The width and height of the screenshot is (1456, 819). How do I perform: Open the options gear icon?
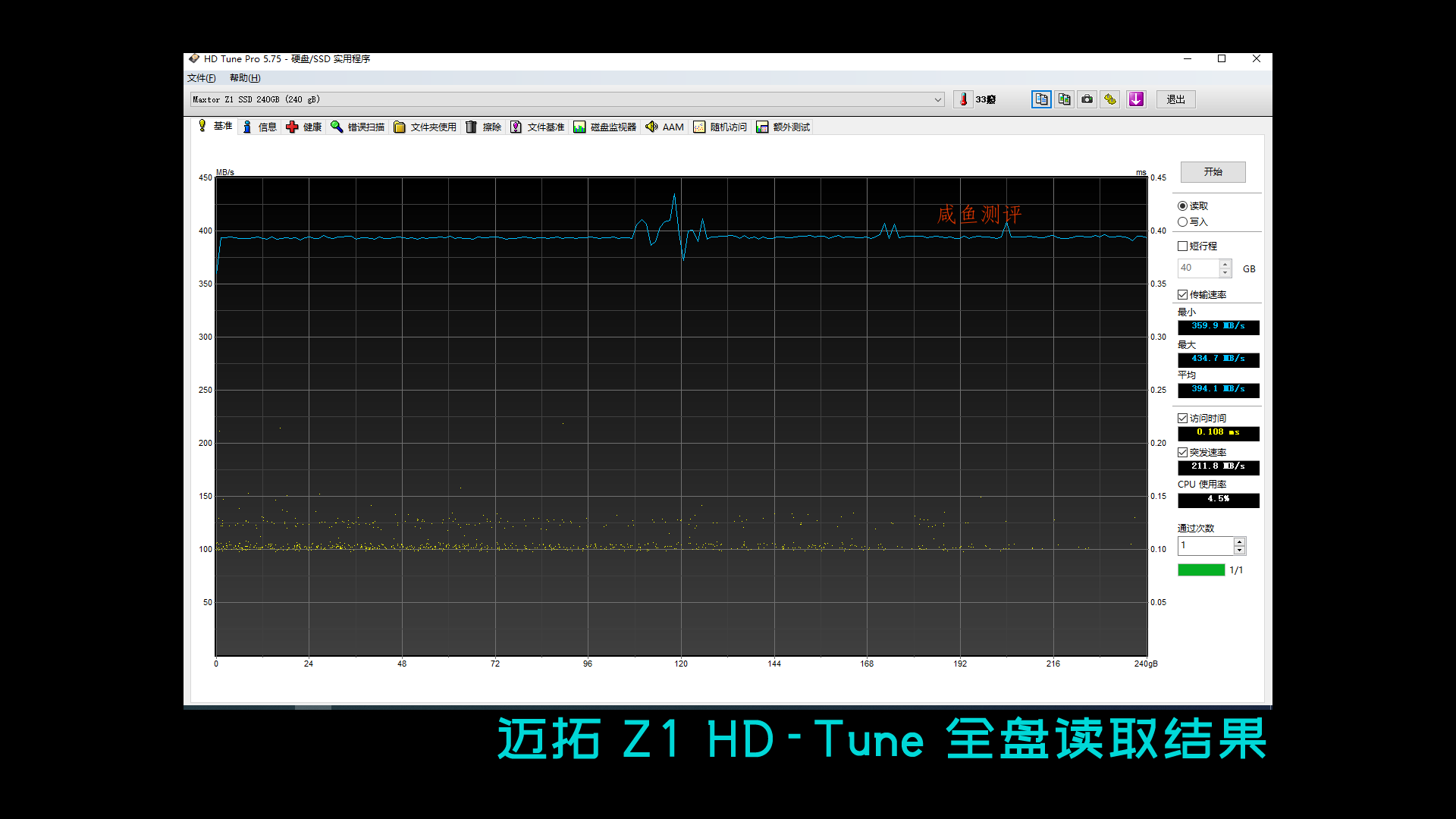pyautogui.click(x=1110, y=99)
